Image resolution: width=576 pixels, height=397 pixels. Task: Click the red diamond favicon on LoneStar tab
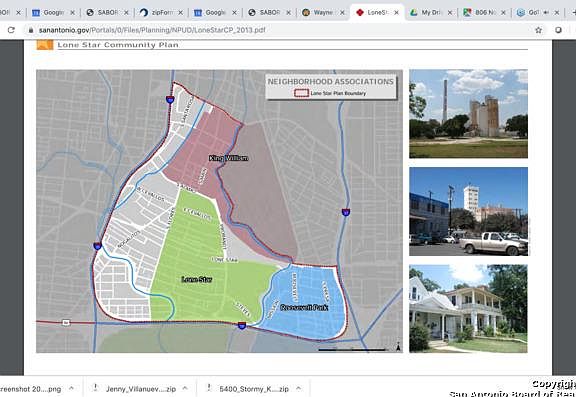pyautogui.click(x=360, y=12)
